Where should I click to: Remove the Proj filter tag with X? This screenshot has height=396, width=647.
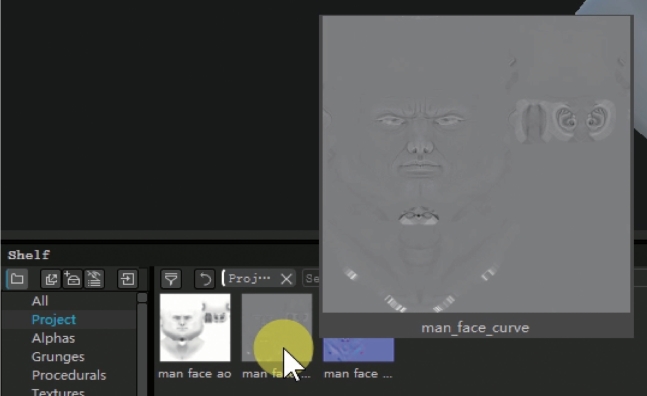(286, 279)
